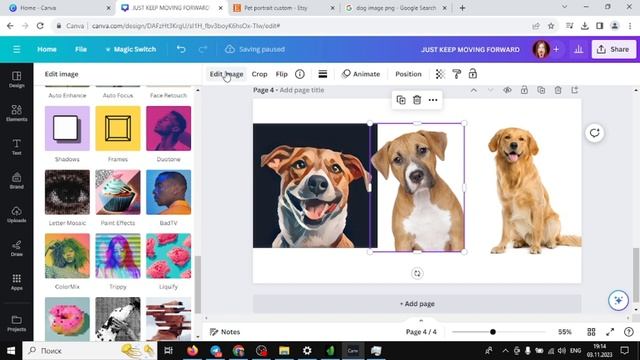Screen dimensions: 640x360
Task: Enter fullscreen present mode
Action: coord(610,332)
